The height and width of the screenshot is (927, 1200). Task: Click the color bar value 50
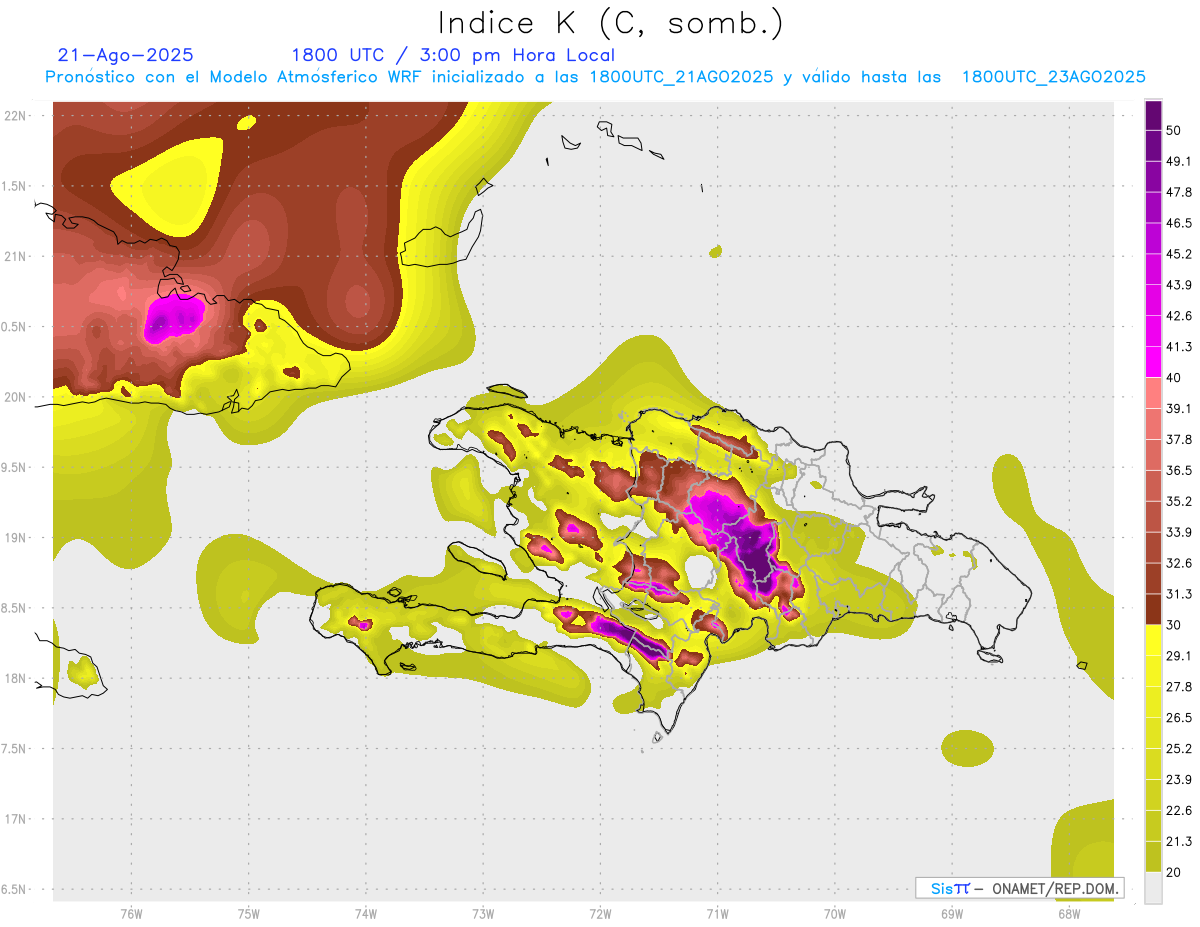point(1175,130)
